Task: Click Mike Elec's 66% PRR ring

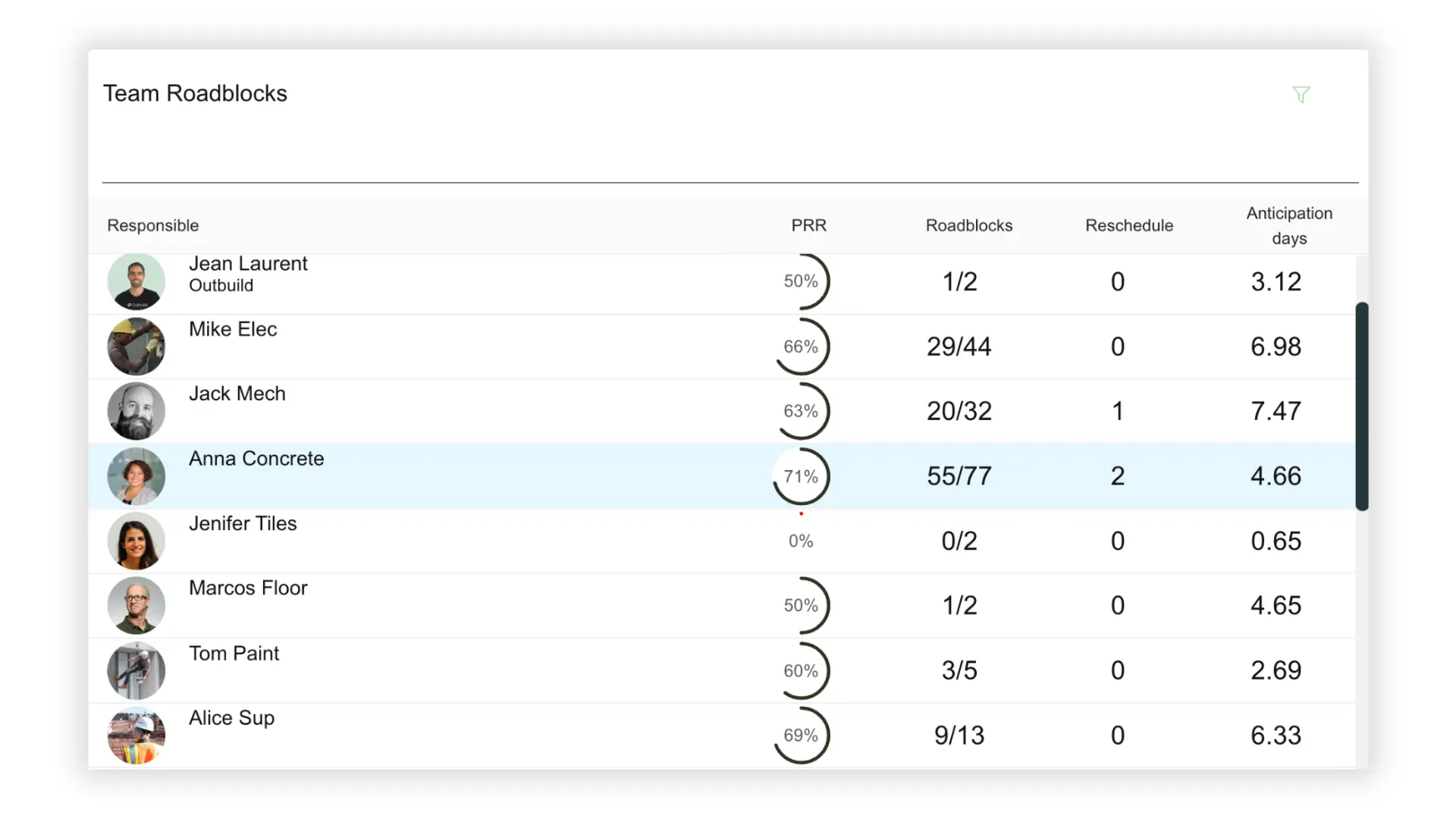Action: tap(802, 347)
